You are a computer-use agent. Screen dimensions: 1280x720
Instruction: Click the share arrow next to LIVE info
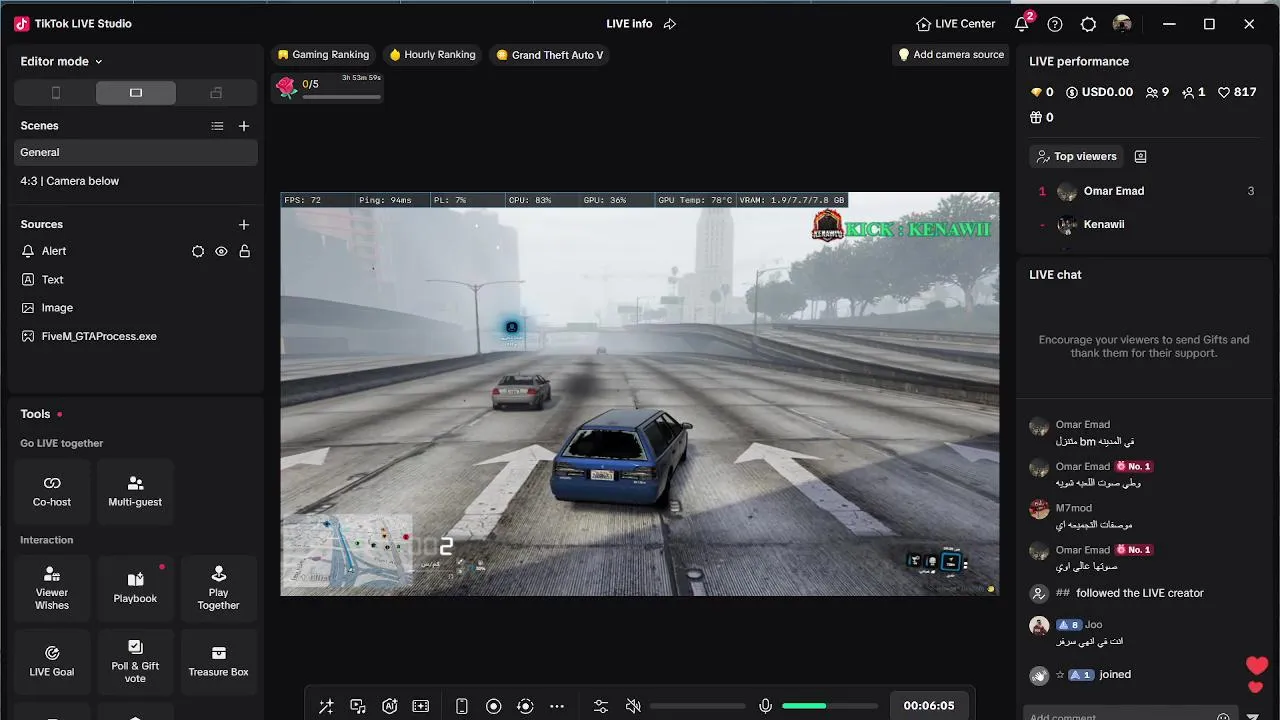(x=670, y=24)
